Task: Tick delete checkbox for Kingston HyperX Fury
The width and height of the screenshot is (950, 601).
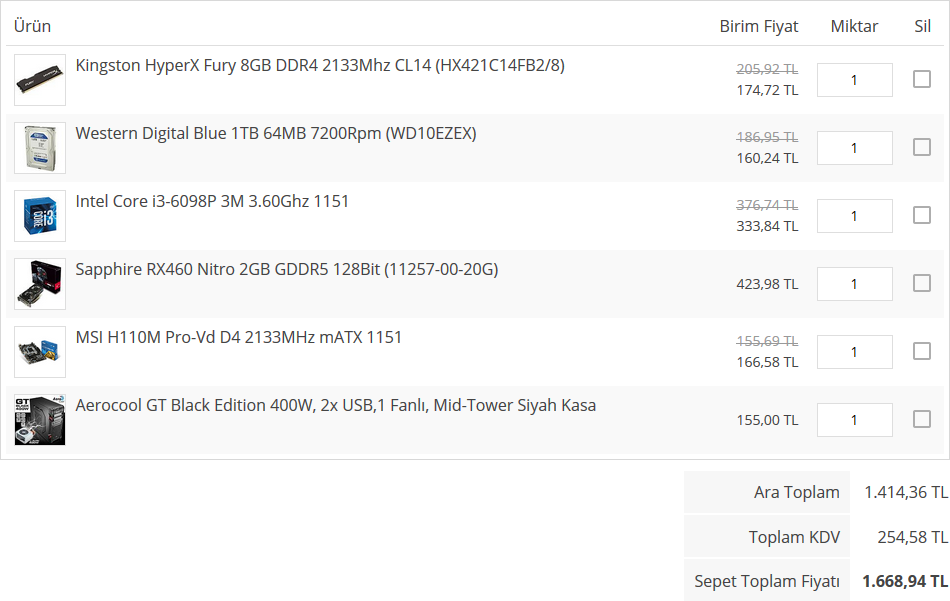Action: 922,79
